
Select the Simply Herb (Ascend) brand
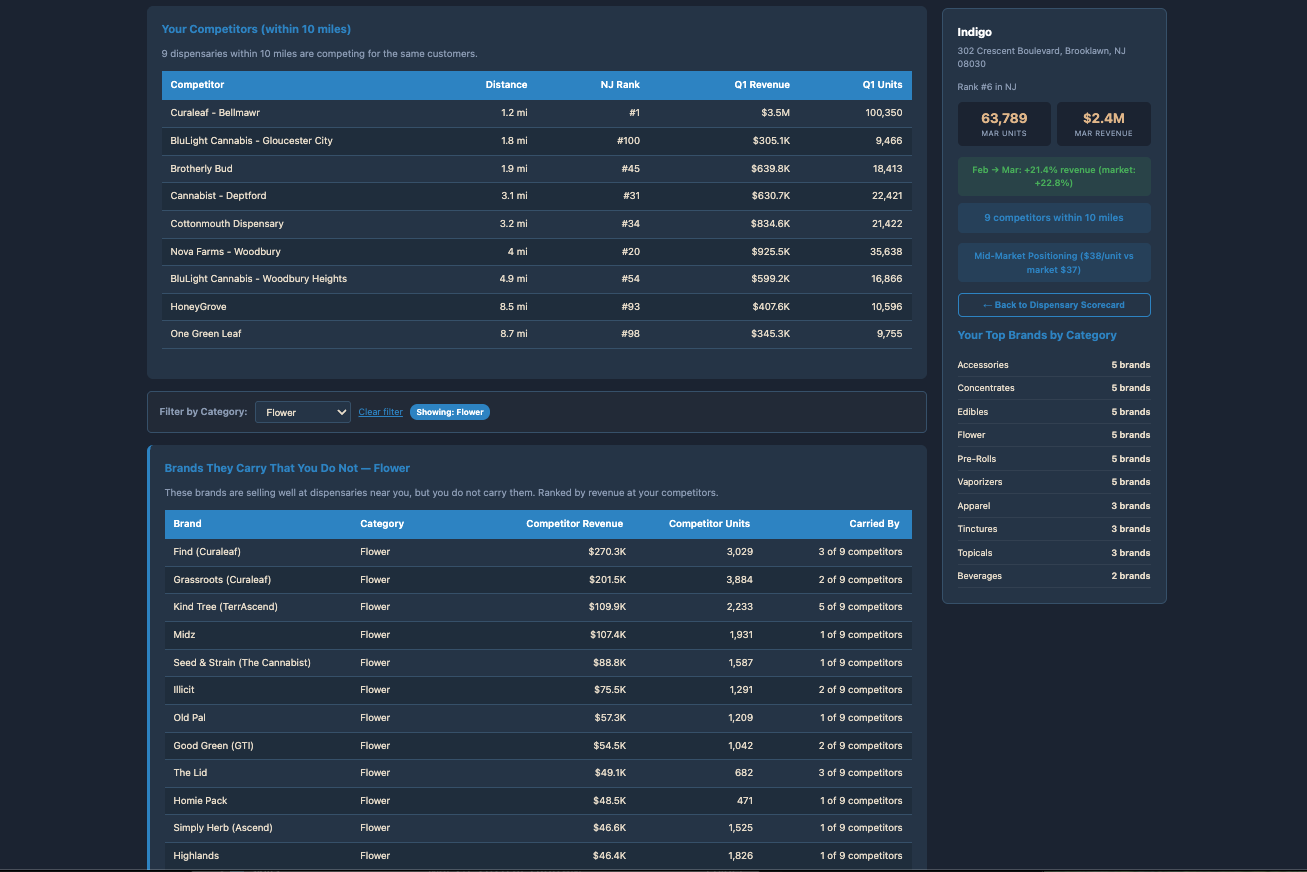[x=538, y=828]
